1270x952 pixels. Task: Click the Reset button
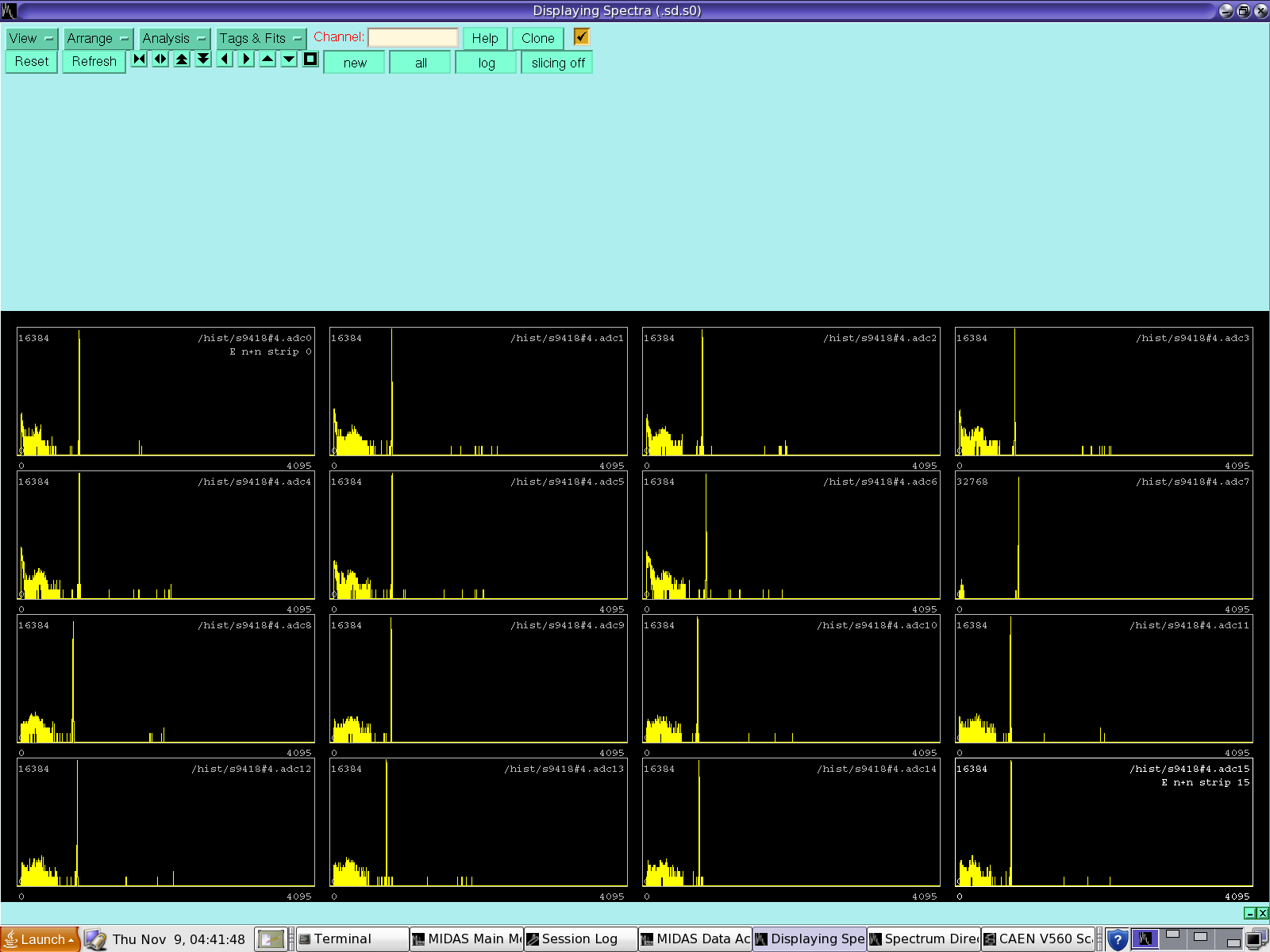[32, 62]
